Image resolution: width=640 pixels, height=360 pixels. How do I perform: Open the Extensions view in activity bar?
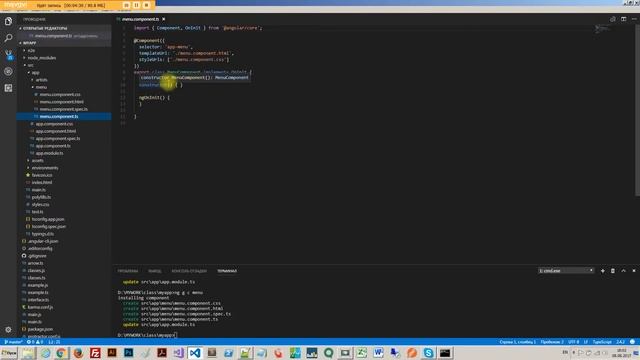8,88
